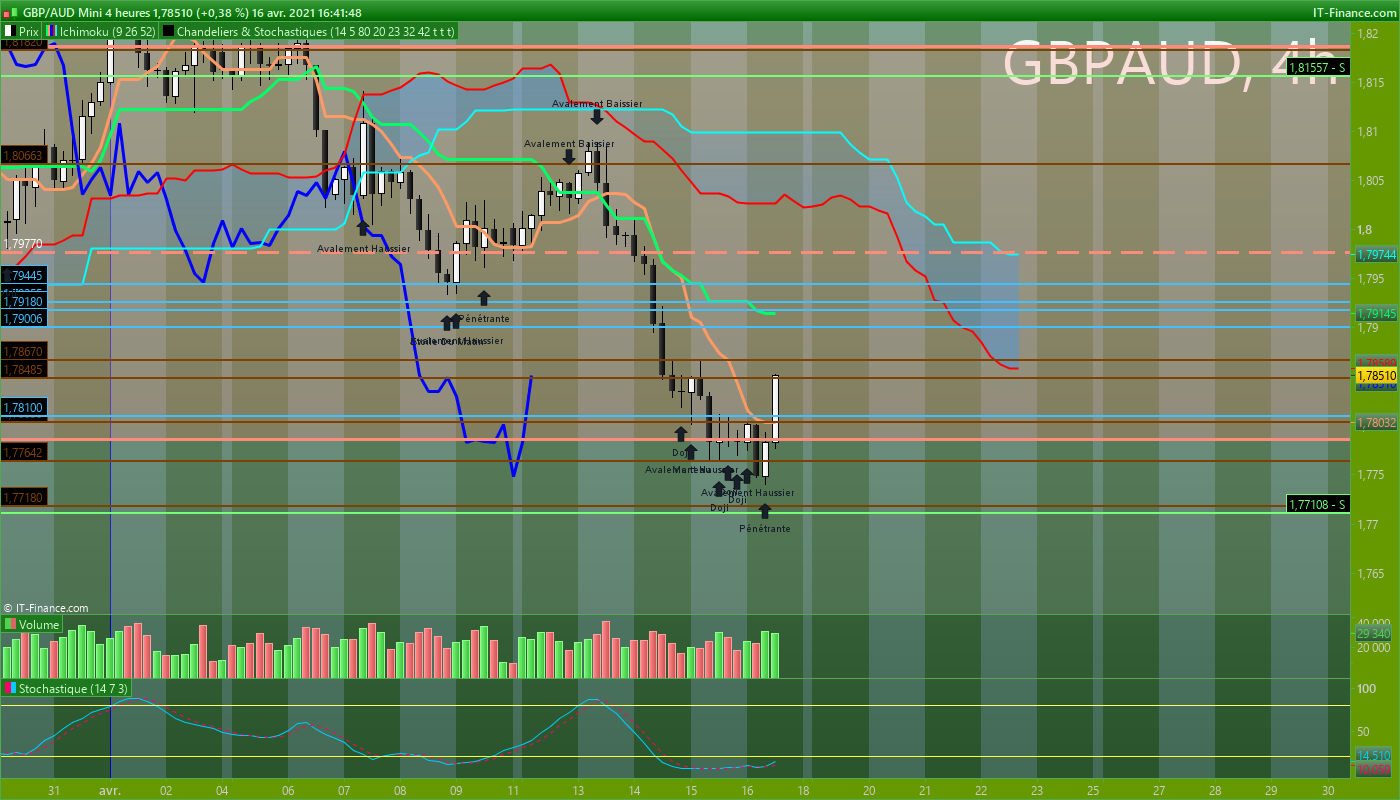Click the Volume panel color icon
Screen dimensions: 1400x800
(10, 625)
